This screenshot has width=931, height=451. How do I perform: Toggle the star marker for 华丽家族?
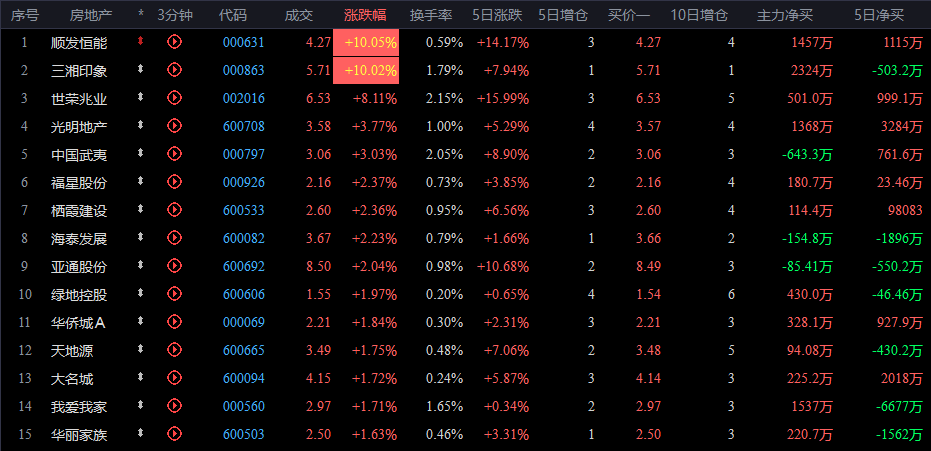click(141, 435)
